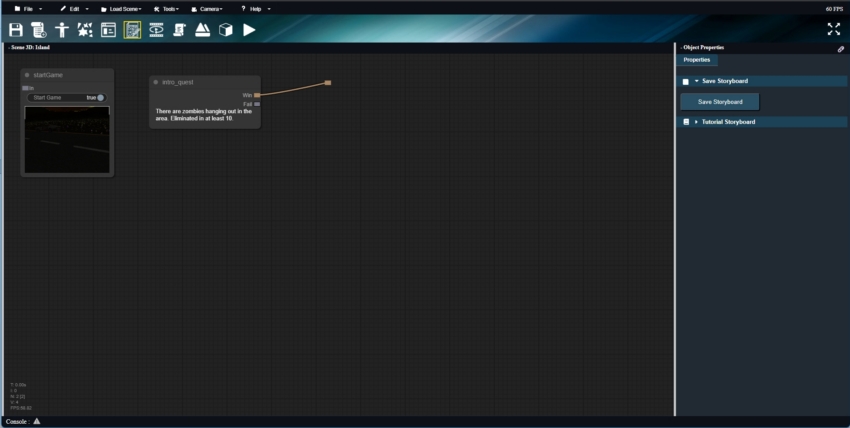The width and height of the screenshot is (850, 428).
Task: Select the startGame node title
Action: 48,75
